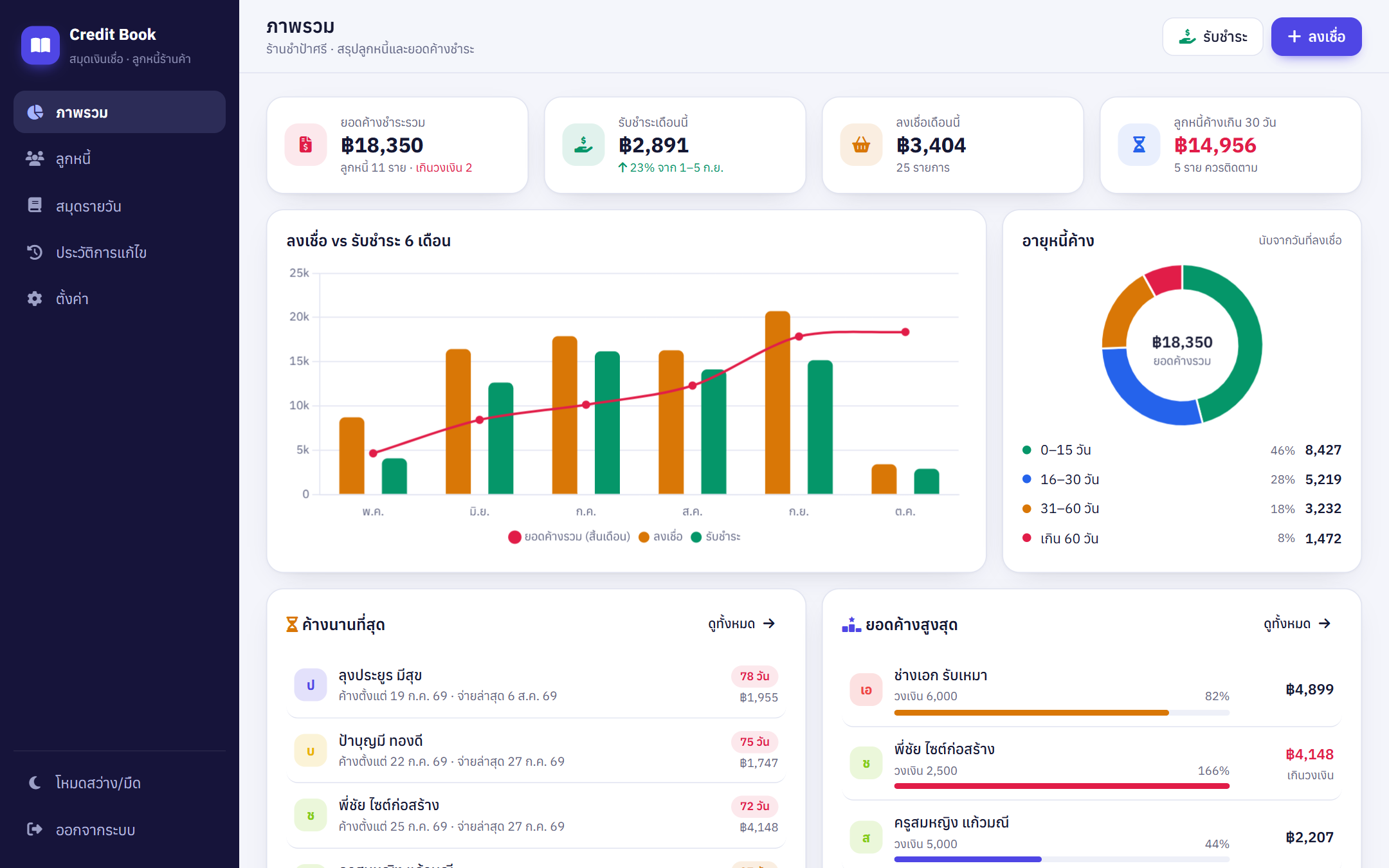Toggle โหมดสว่าง/มืด light/dark mode

(x=120, y=782)
